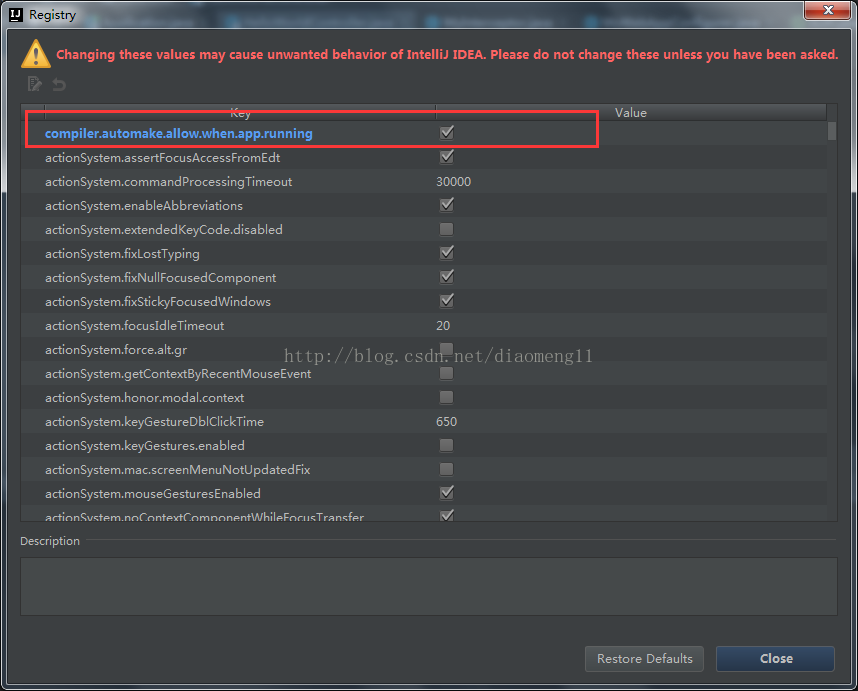Enable actionSystem.getContextByRecentMouseEvent checkbox

coord(447,373)
